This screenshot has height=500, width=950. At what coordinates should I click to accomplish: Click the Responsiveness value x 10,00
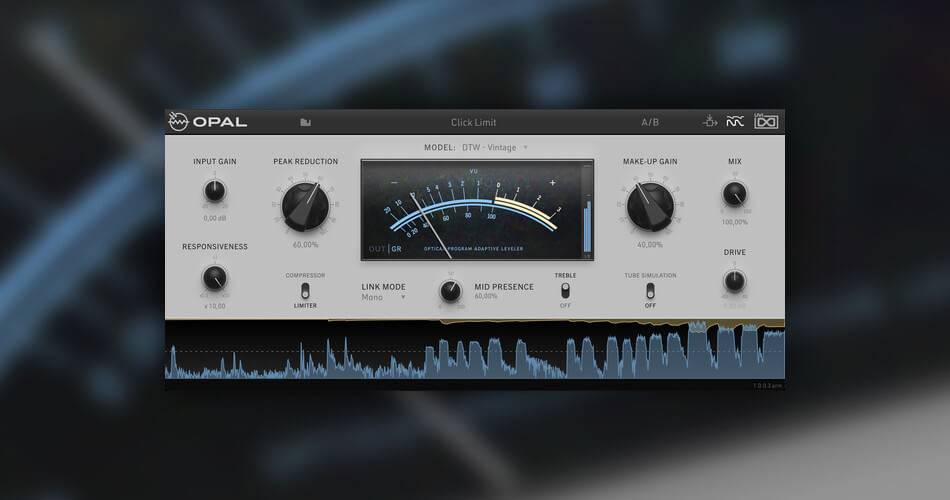214,306
